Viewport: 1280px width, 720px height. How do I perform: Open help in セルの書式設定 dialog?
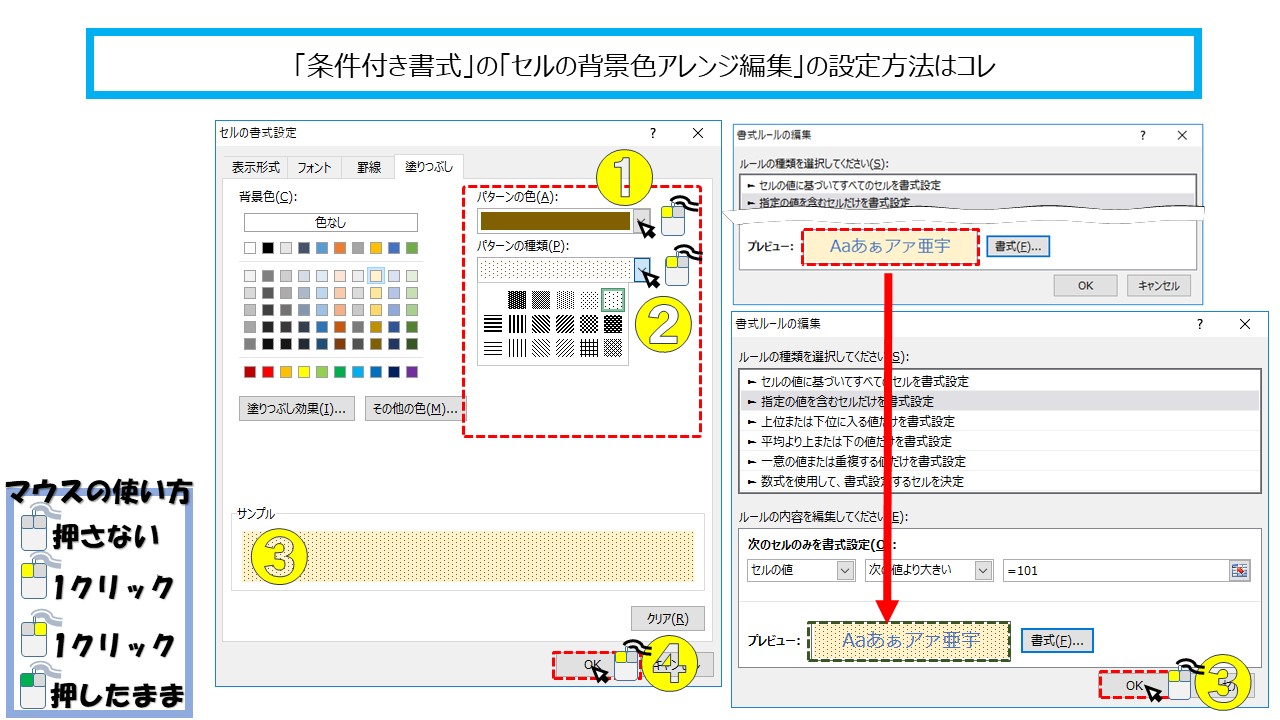point(653,133)
